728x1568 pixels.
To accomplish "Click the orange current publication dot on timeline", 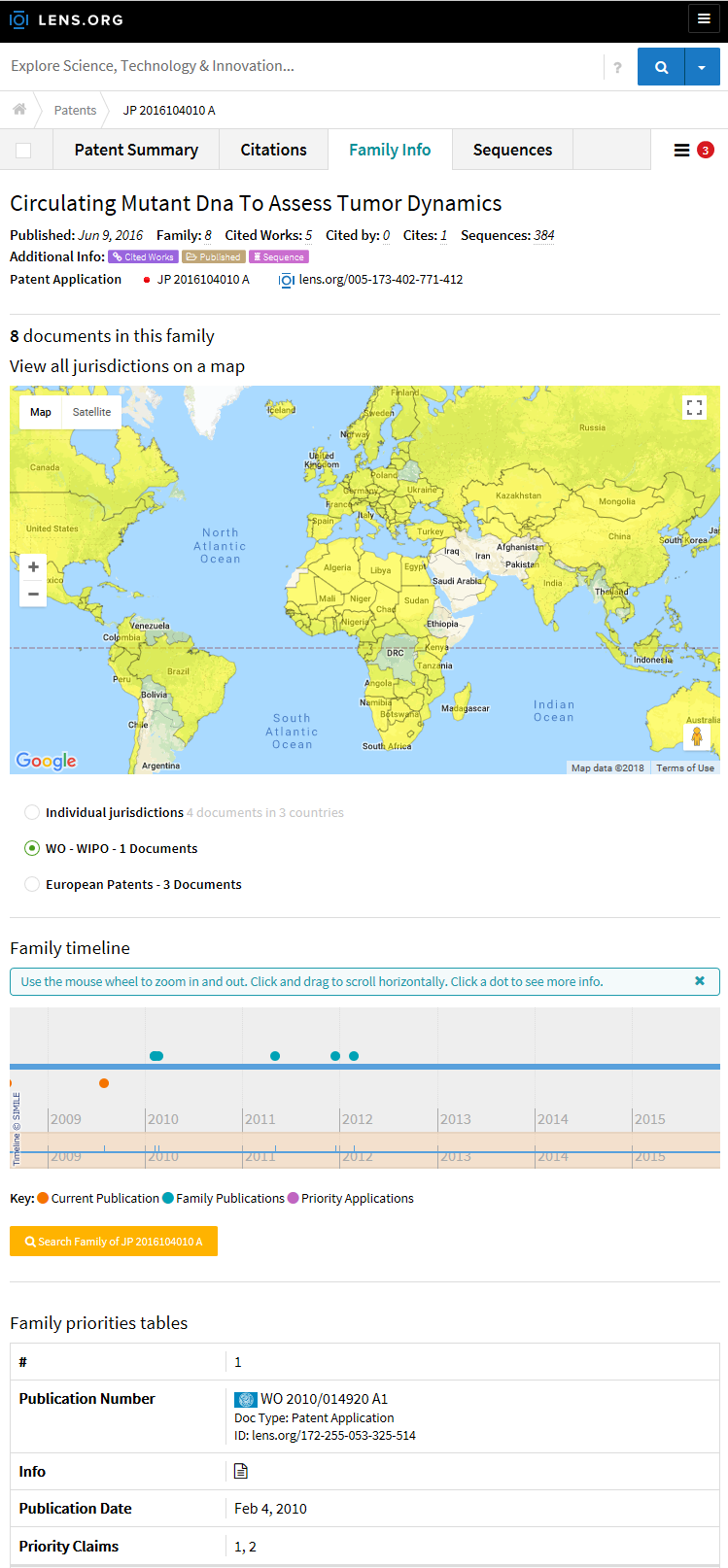I will coord(104,1083).
